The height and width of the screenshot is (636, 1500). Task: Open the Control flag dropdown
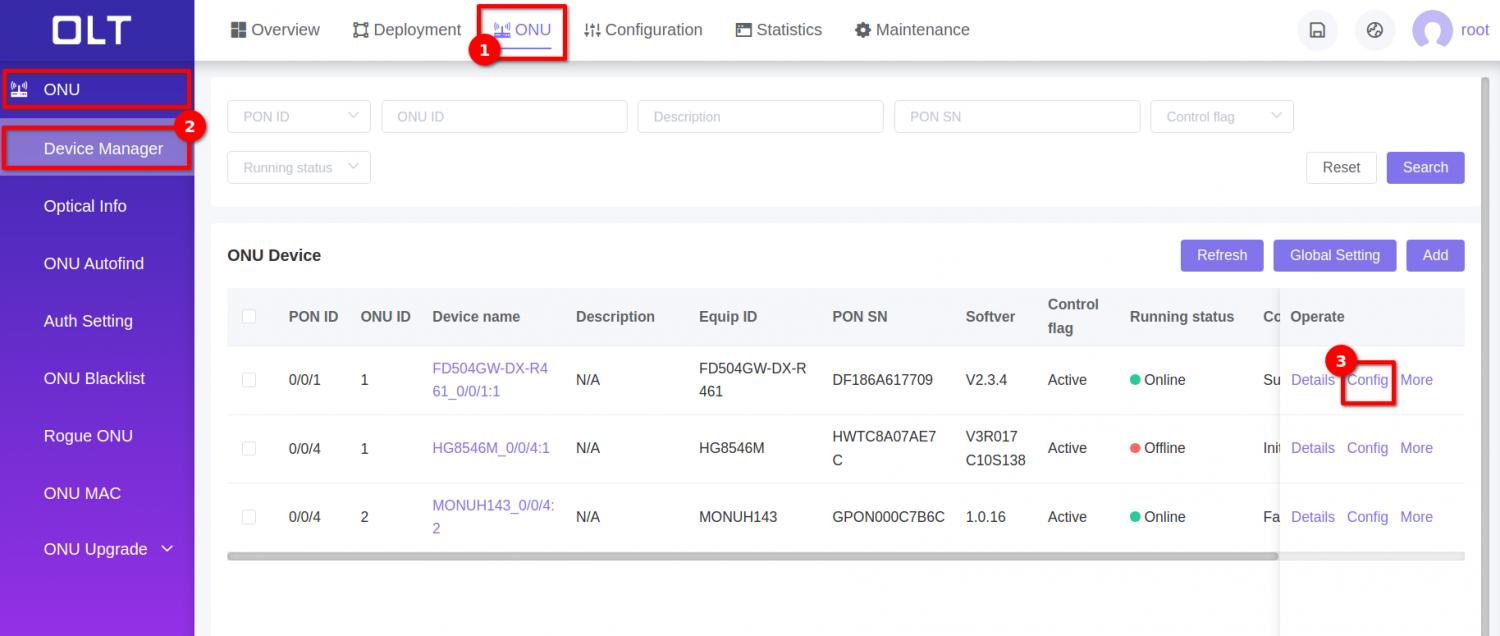tap(1221, 116)
